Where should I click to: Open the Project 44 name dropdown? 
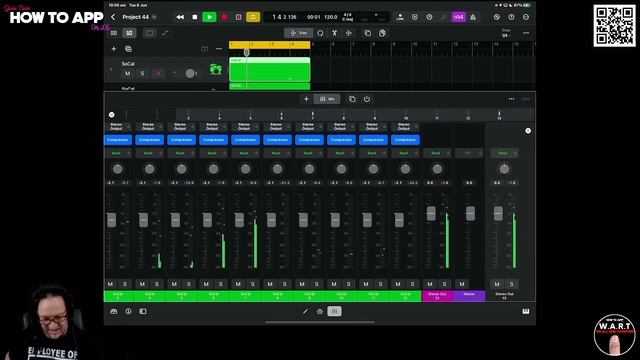tap(154, 17)
